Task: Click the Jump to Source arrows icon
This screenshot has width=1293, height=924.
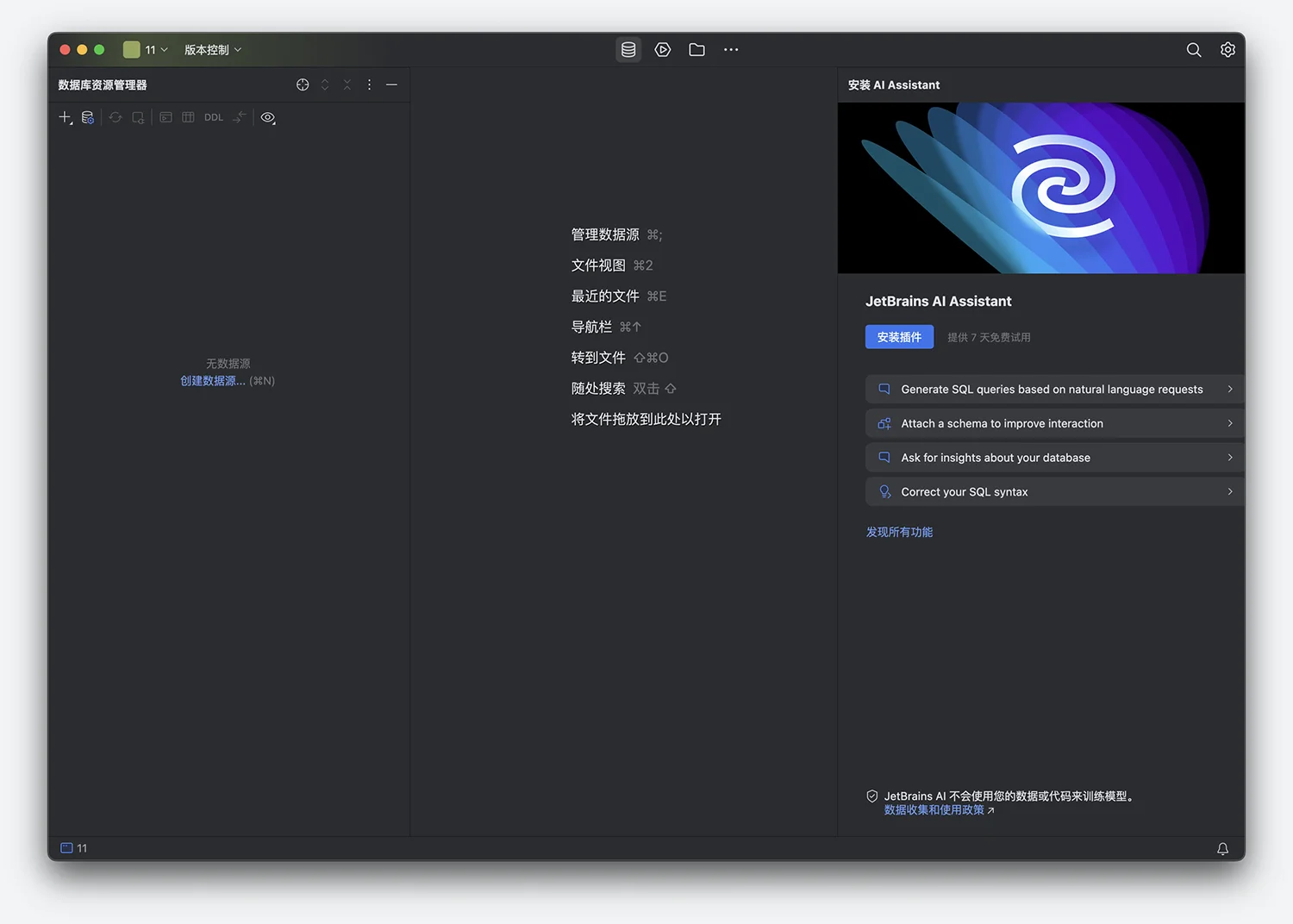Action: [x=240, y=117]
